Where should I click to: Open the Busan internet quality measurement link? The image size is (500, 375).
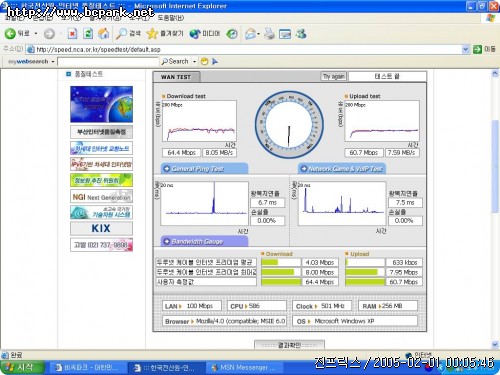[x=101, y=132]
